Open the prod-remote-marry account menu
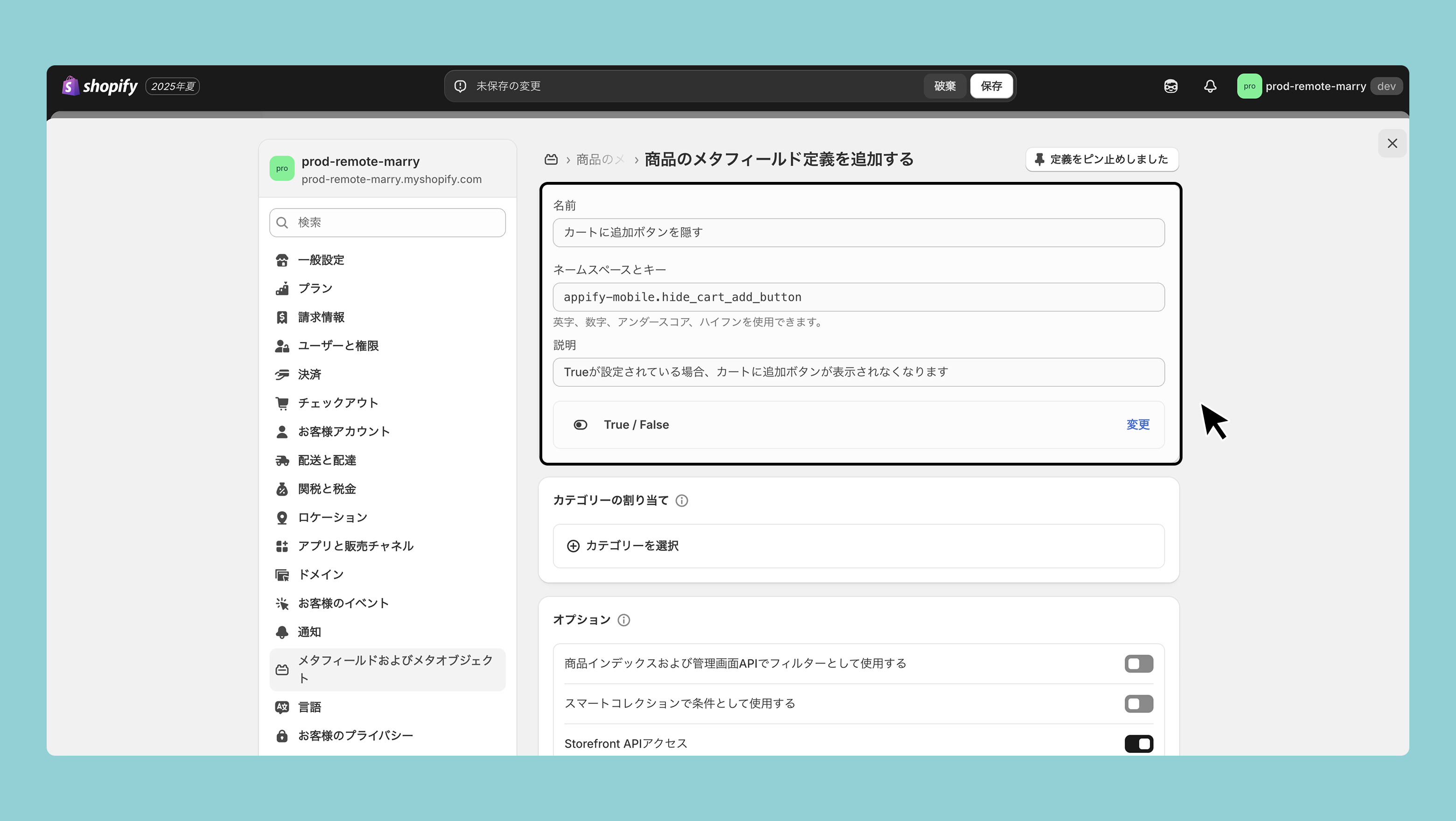 pos(1317,86)
